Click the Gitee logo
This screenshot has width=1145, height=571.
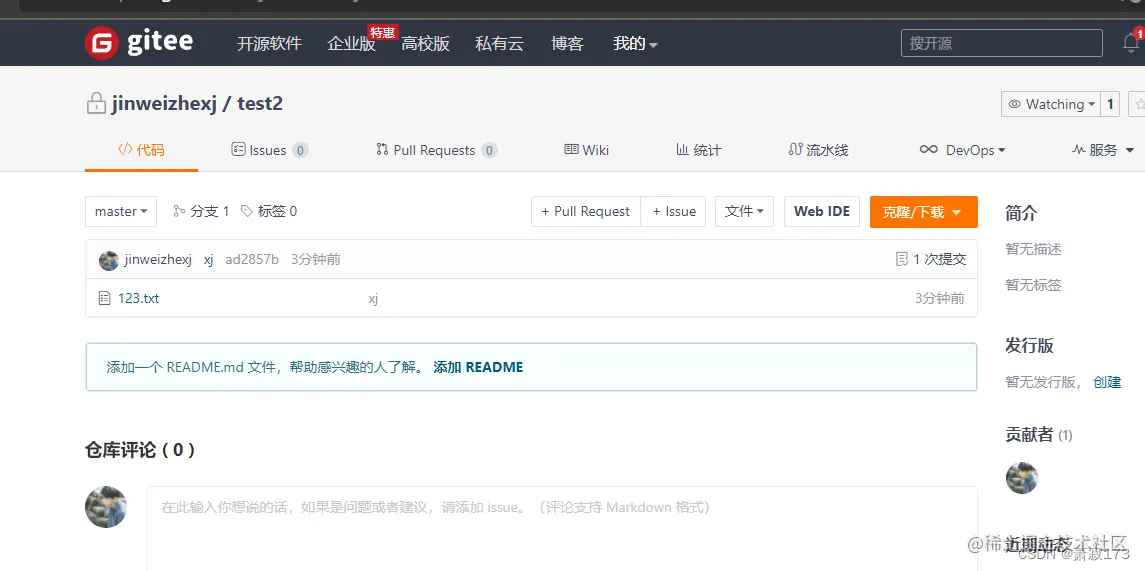point(139,43)
